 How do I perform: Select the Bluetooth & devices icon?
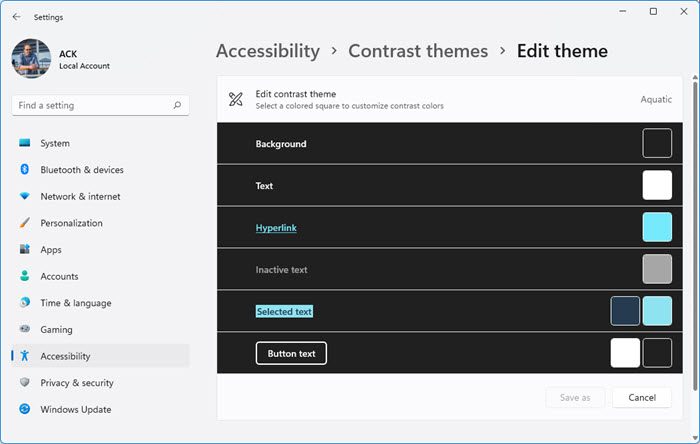(x=25, y=170)
